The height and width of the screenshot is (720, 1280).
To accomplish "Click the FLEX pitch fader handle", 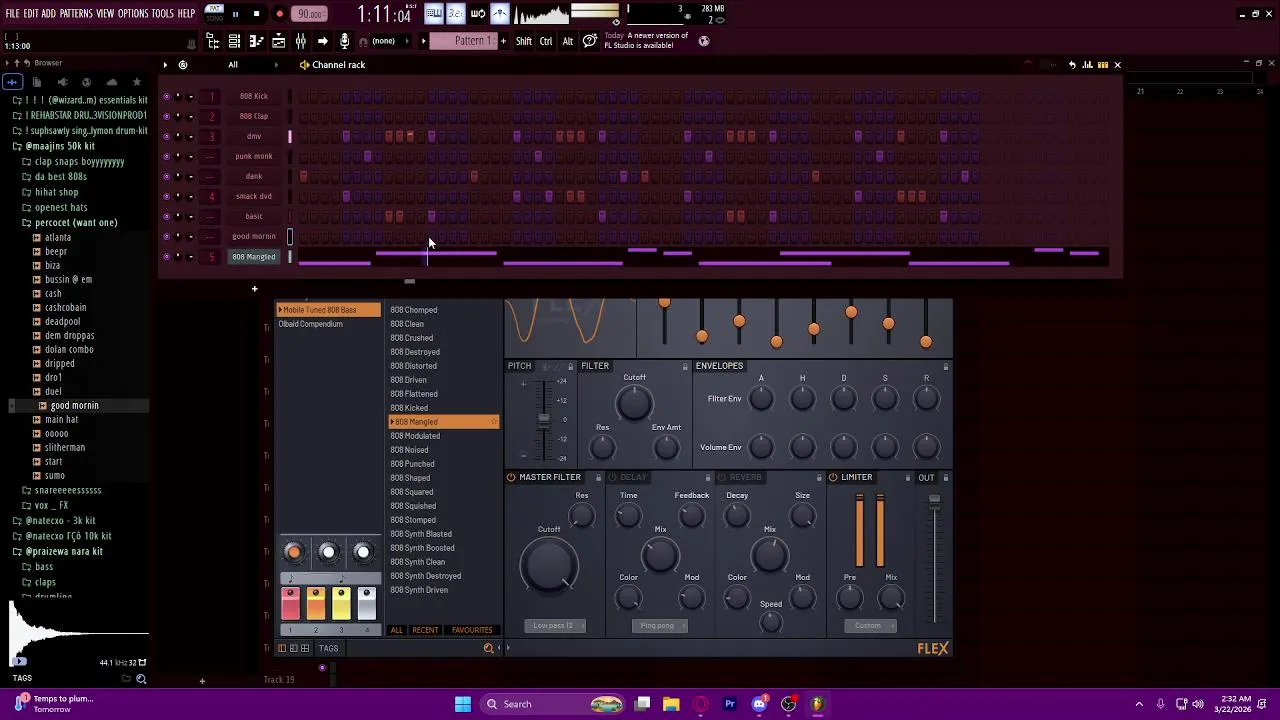I will coord(543,419).
